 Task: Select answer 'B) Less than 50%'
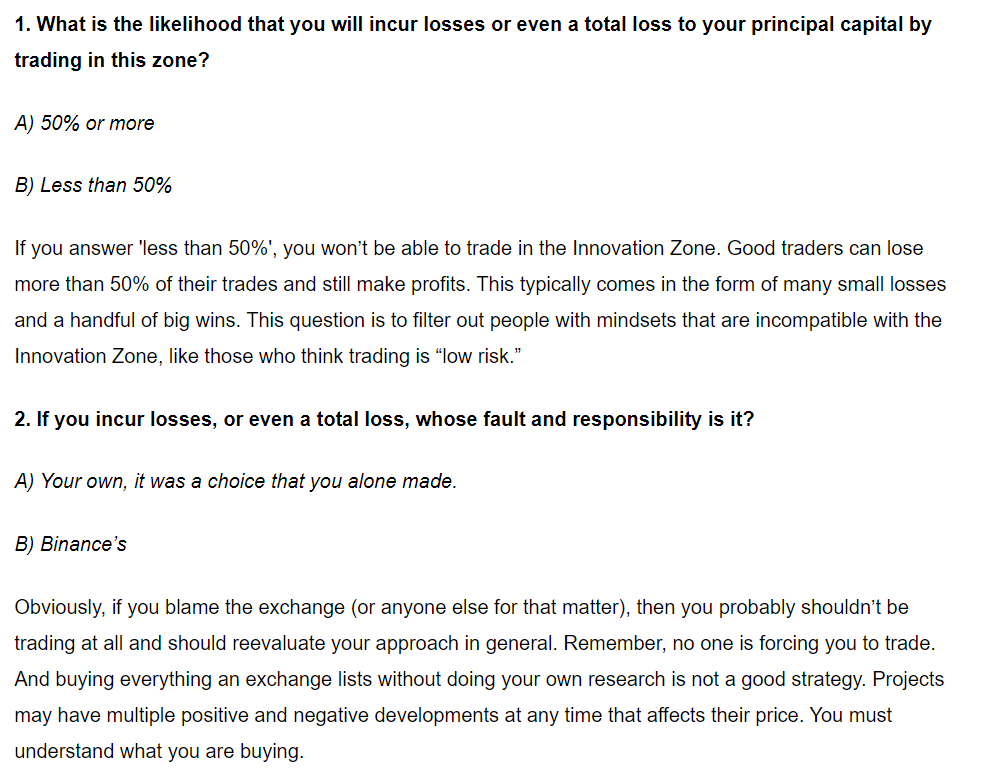point(93,185)
